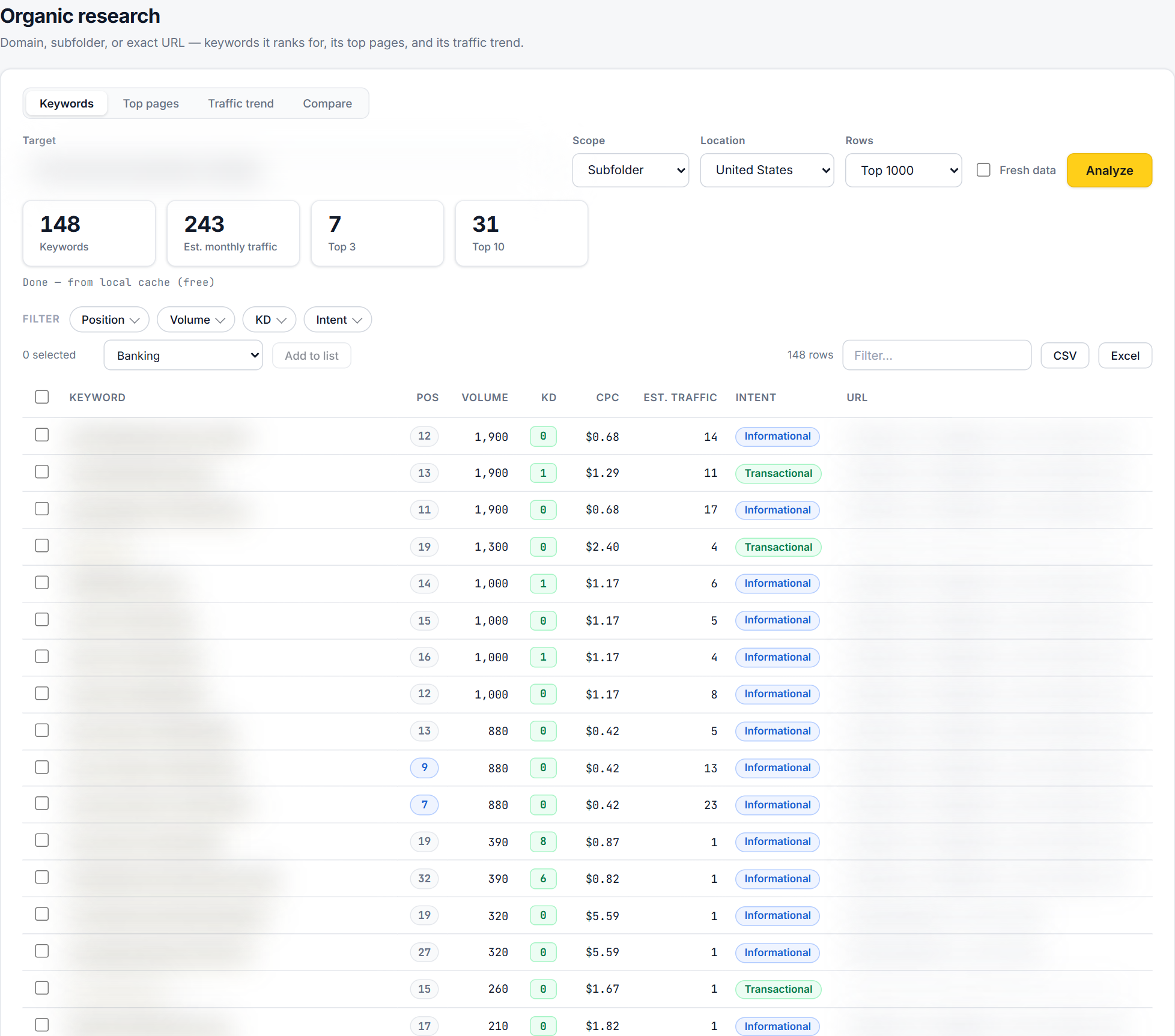1175x1036 pixels.
Task: Click the Transactional badge in the $2.40 row
Action: pos(778,547)
